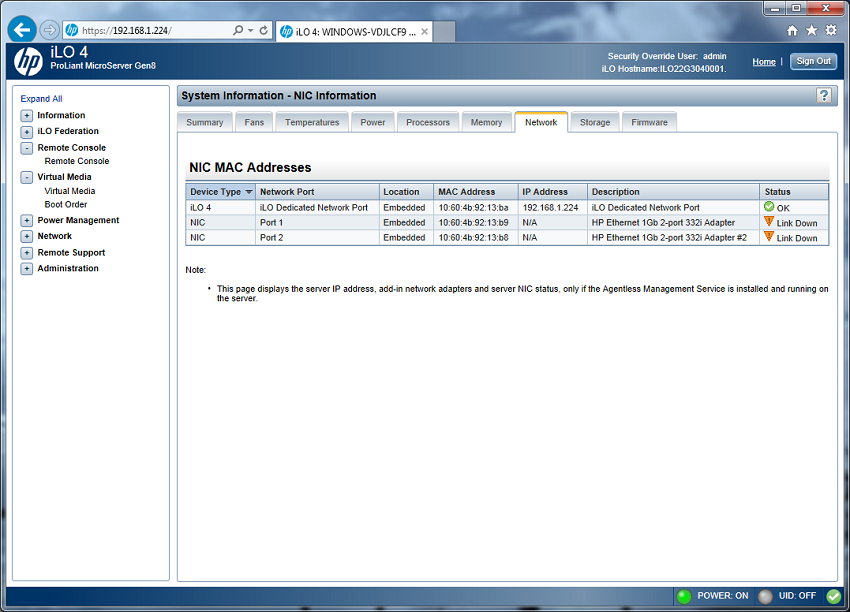Click the HP favicon in address bar
This screenshot has height=612, width=850.
[72, 30]
